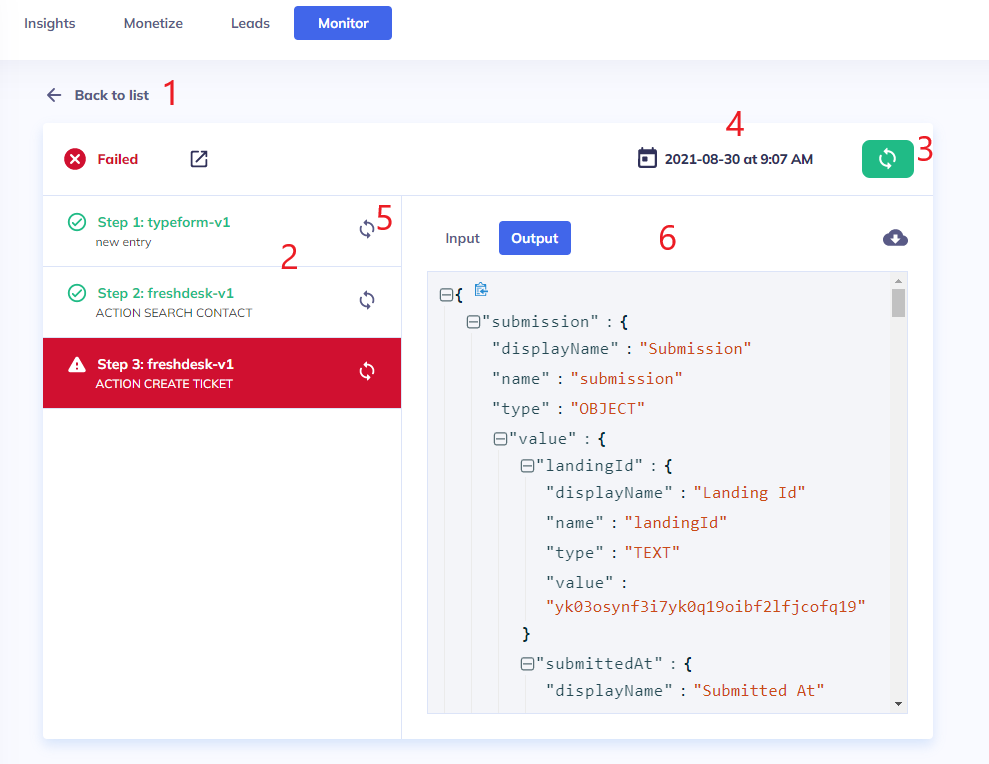Download output using cloud download icon
The width and height of the screenshot is (989, 764).
(x=895, y=238)
